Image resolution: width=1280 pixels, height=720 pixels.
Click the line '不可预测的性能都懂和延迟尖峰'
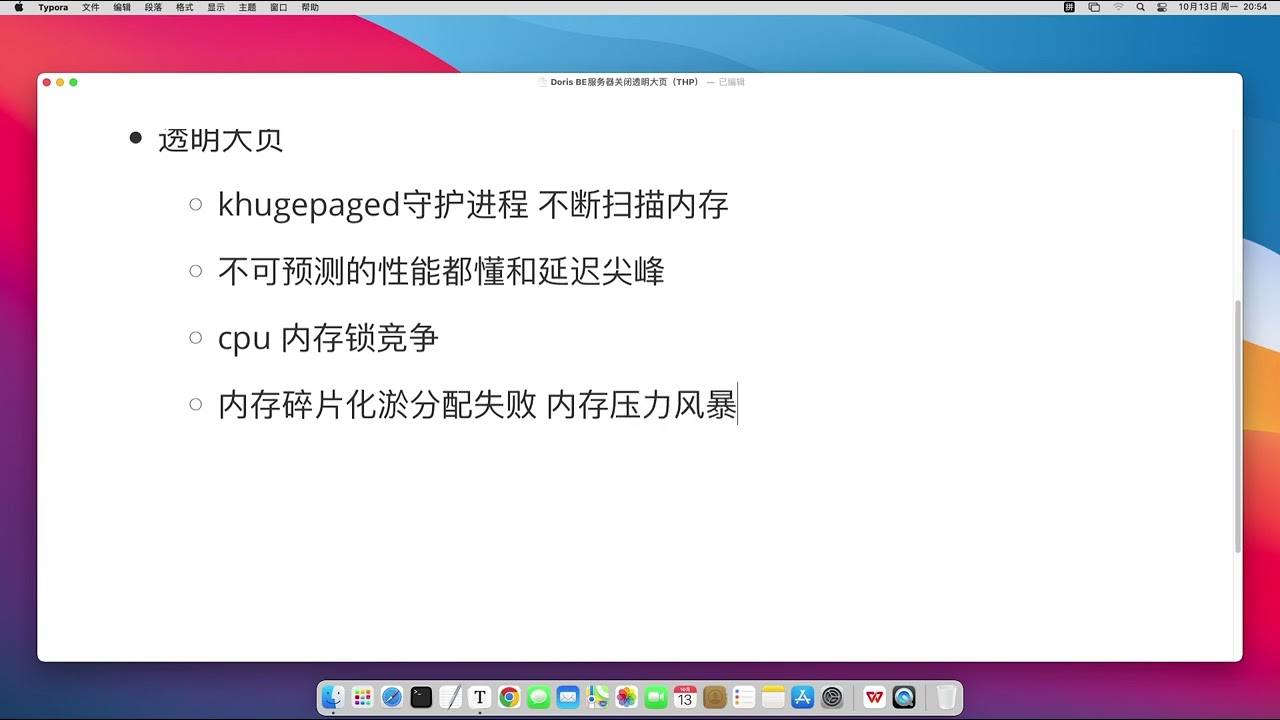point(441,272)
